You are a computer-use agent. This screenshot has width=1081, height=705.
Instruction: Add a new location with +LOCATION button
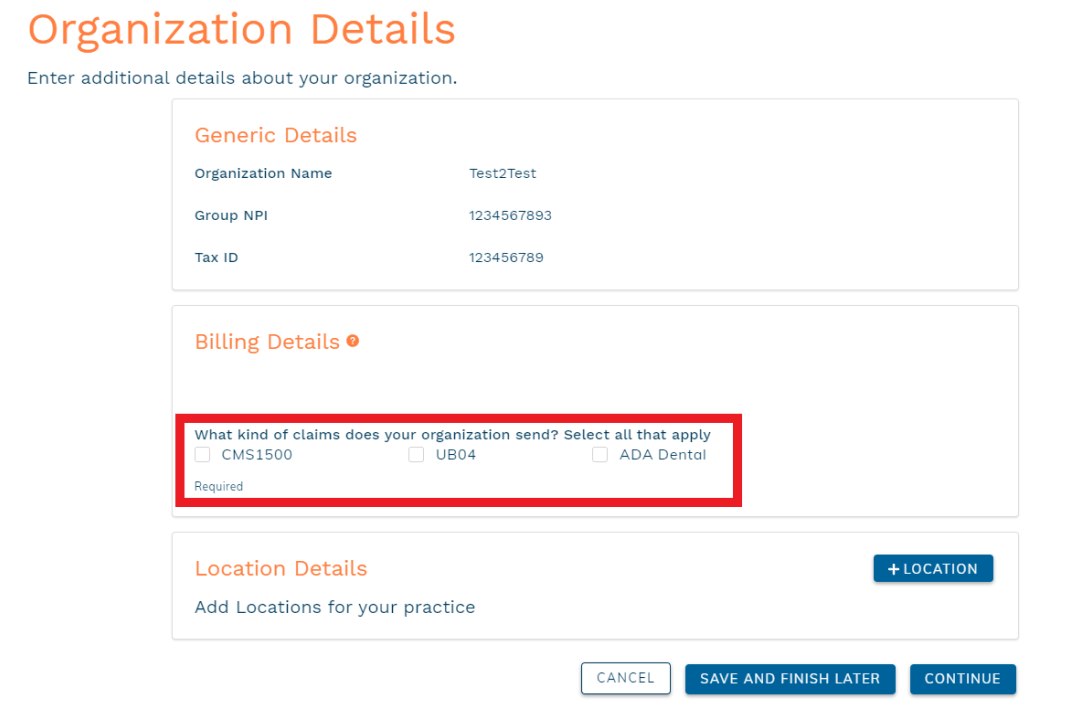932,568
